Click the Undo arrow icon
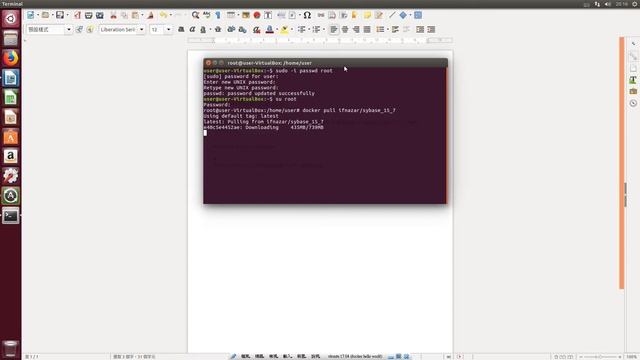 (x=163, y=15)
